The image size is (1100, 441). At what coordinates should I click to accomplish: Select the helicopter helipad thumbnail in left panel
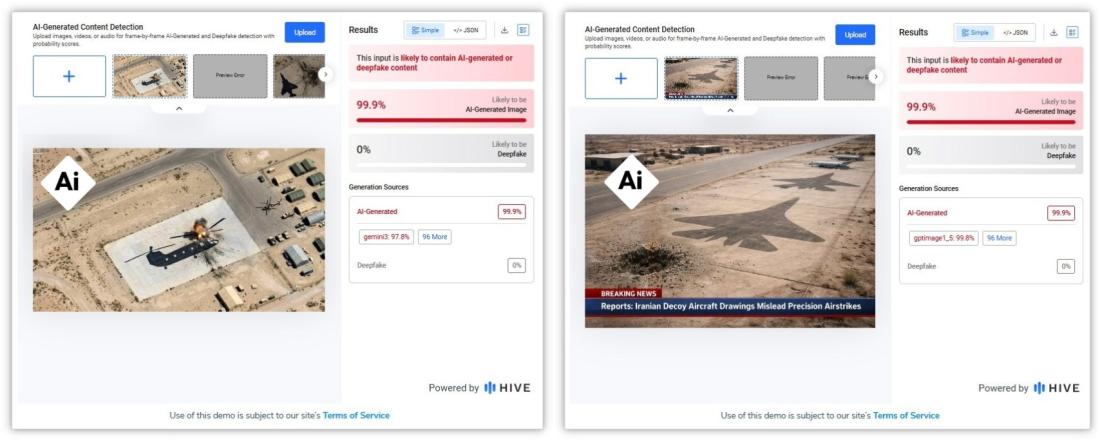click(149, 76)
